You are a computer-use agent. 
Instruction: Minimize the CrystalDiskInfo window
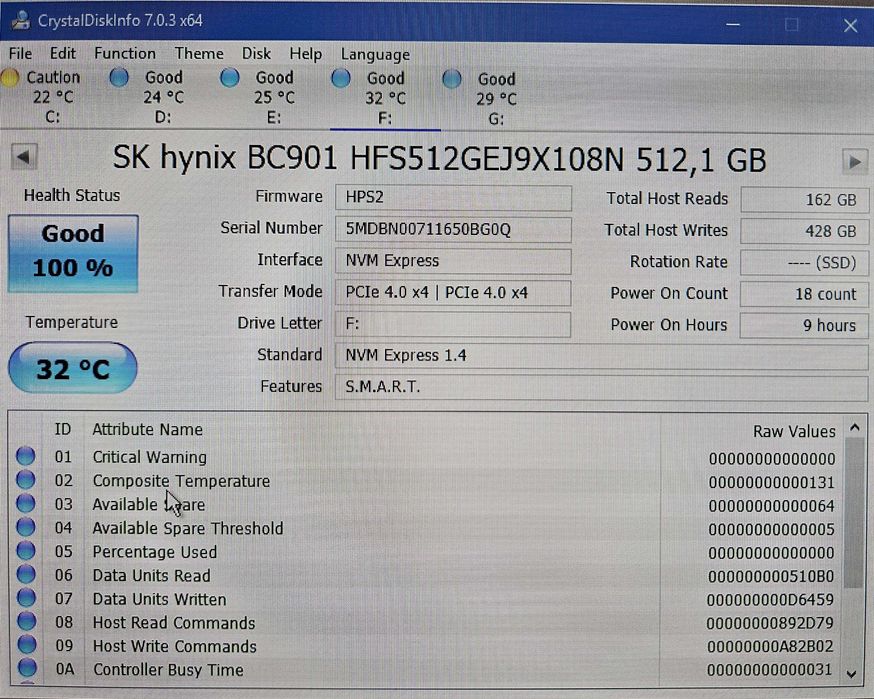tap(733, 24)
